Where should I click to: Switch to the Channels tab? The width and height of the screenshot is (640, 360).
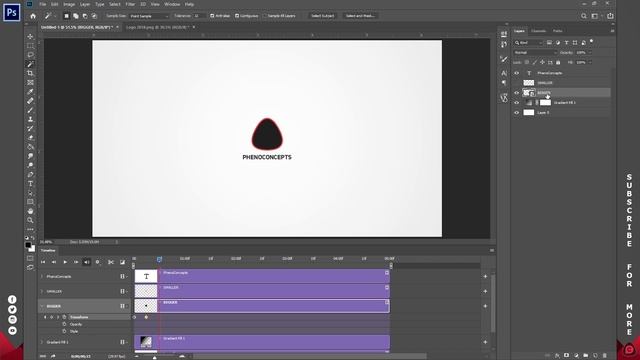(x=538, y=31)
